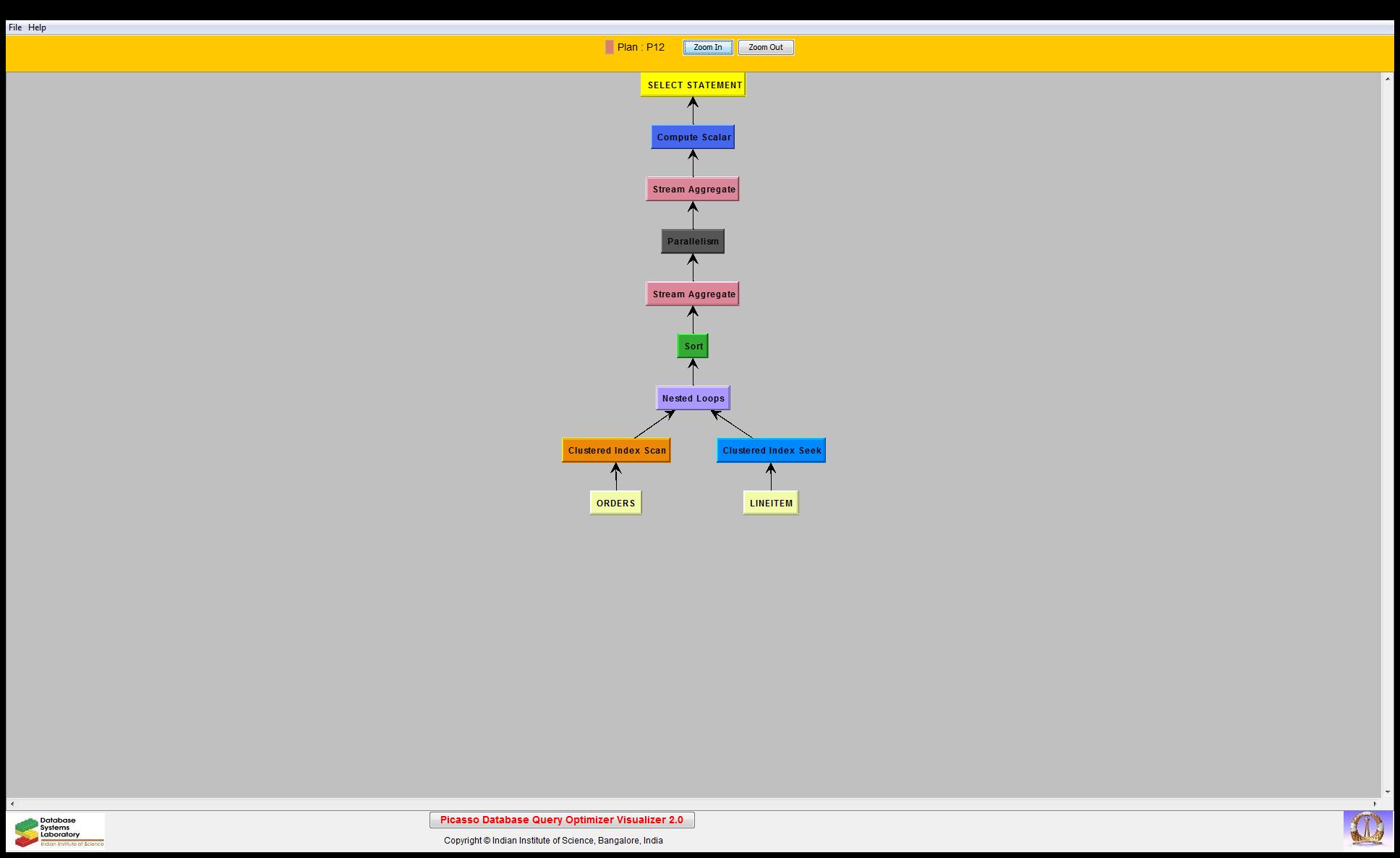Click the horizontal scrollbar left arrow
The width and height of the screenshot is (1400, 858).
pyautogui.click(x=12, y=804)
